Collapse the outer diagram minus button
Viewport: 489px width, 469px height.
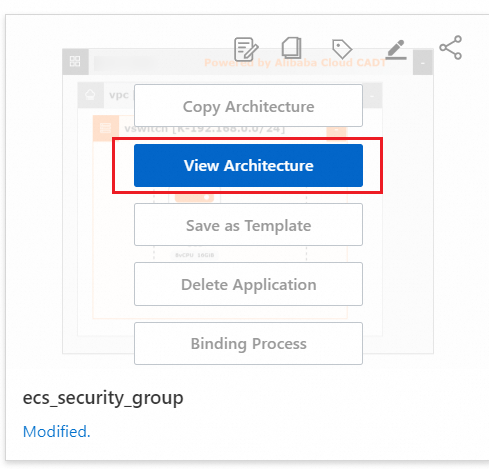[423, 62]
